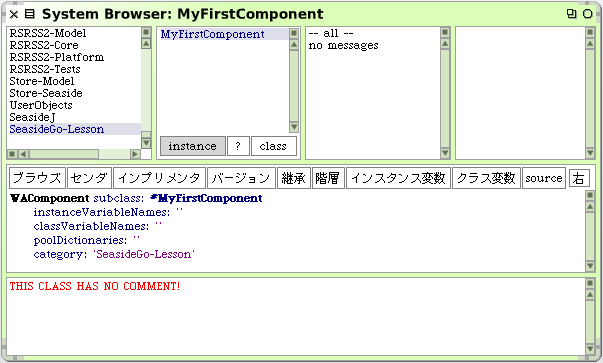Click the インスタンス変数 button
The image size is (603, 363).
[398, 178]
